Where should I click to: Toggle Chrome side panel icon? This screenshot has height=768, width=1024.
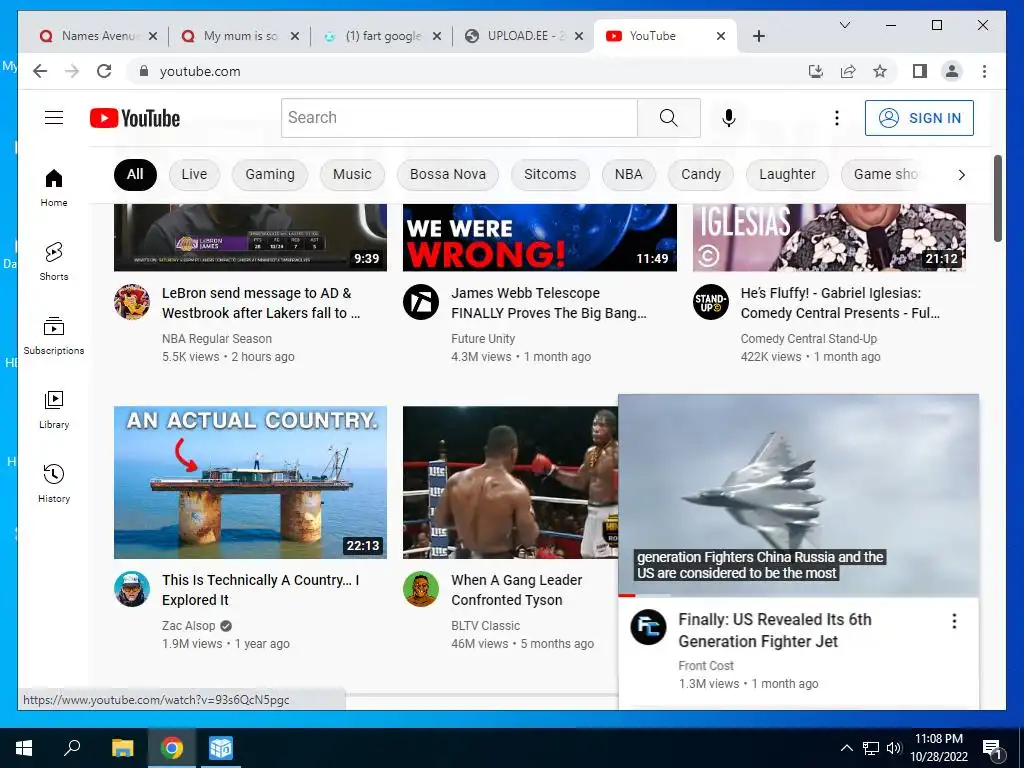pyautogui.click(x=920, y=71)
